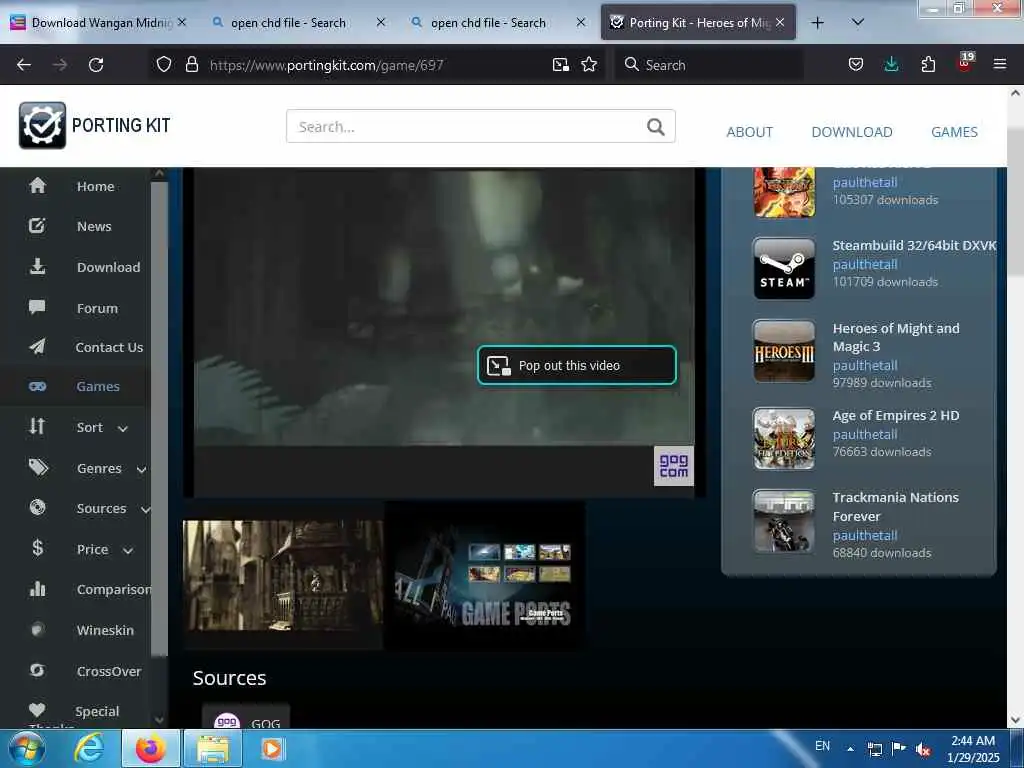Viewport: 1024px width, 768px height.
Task: Click the EN language indicator in tray
Action: click(822, 745)
